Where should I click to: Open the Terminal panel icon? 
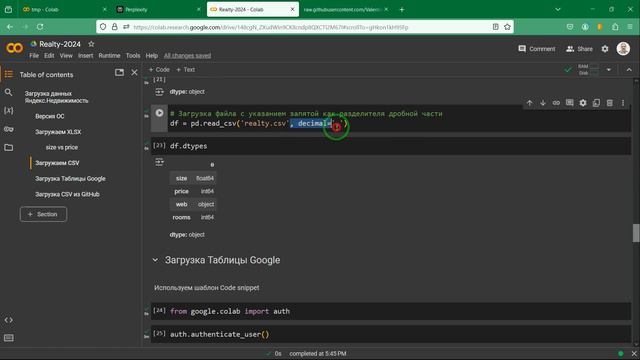coord(9,338)
